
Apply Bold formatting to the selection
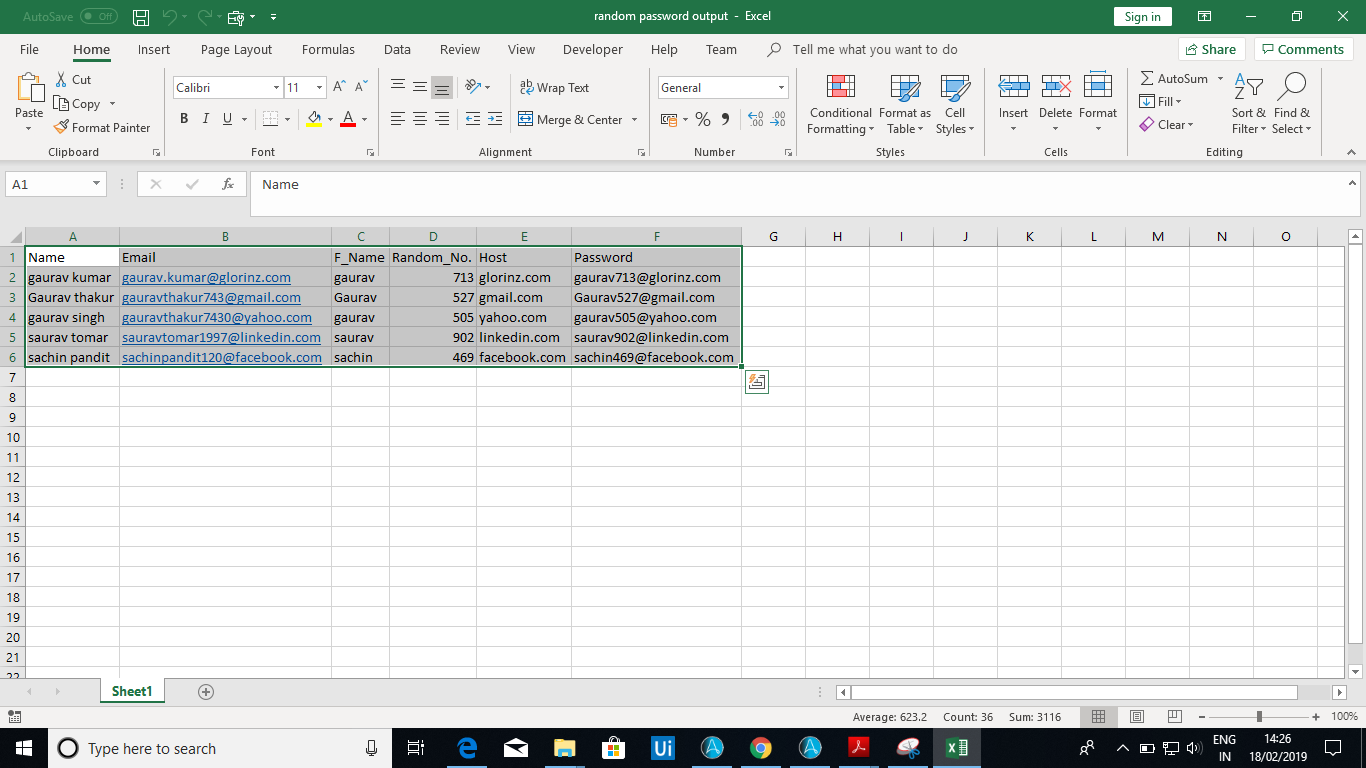[x=184, y=119]
